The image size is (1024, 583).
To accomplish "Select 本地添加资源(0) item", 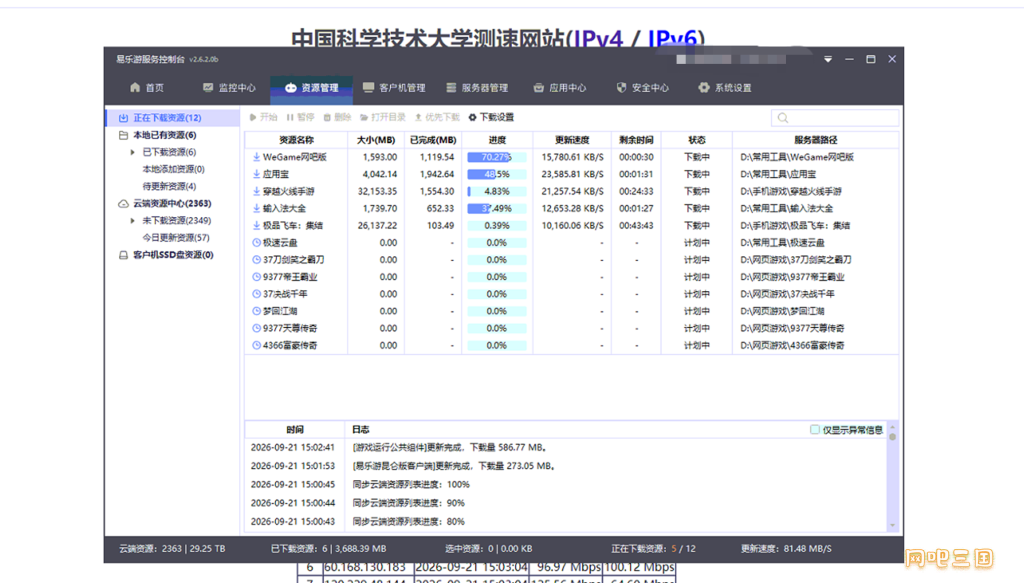I will click(173, 169).
